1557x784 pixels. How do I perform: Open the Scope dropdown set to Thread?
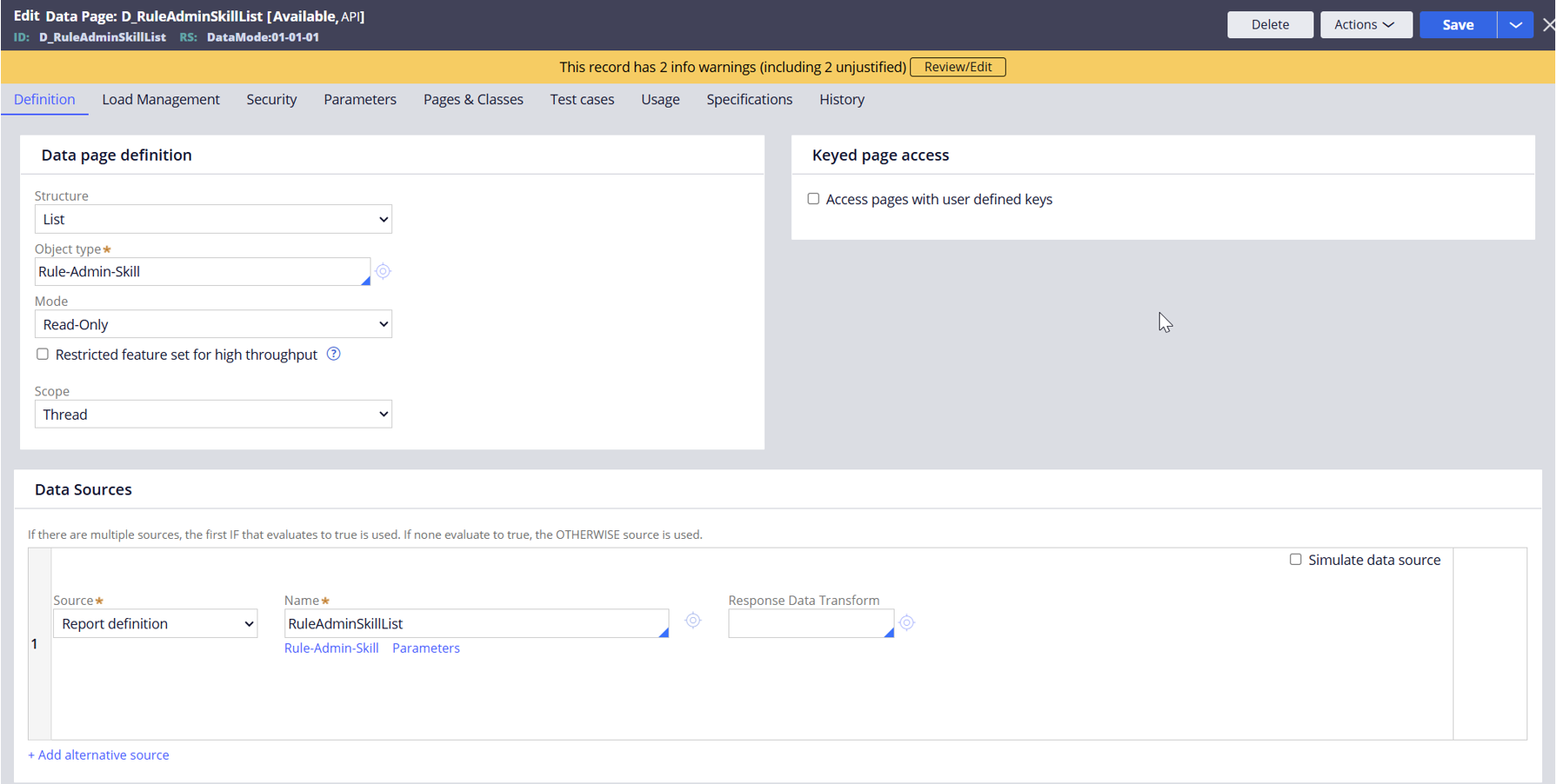(x=213, y=415)
